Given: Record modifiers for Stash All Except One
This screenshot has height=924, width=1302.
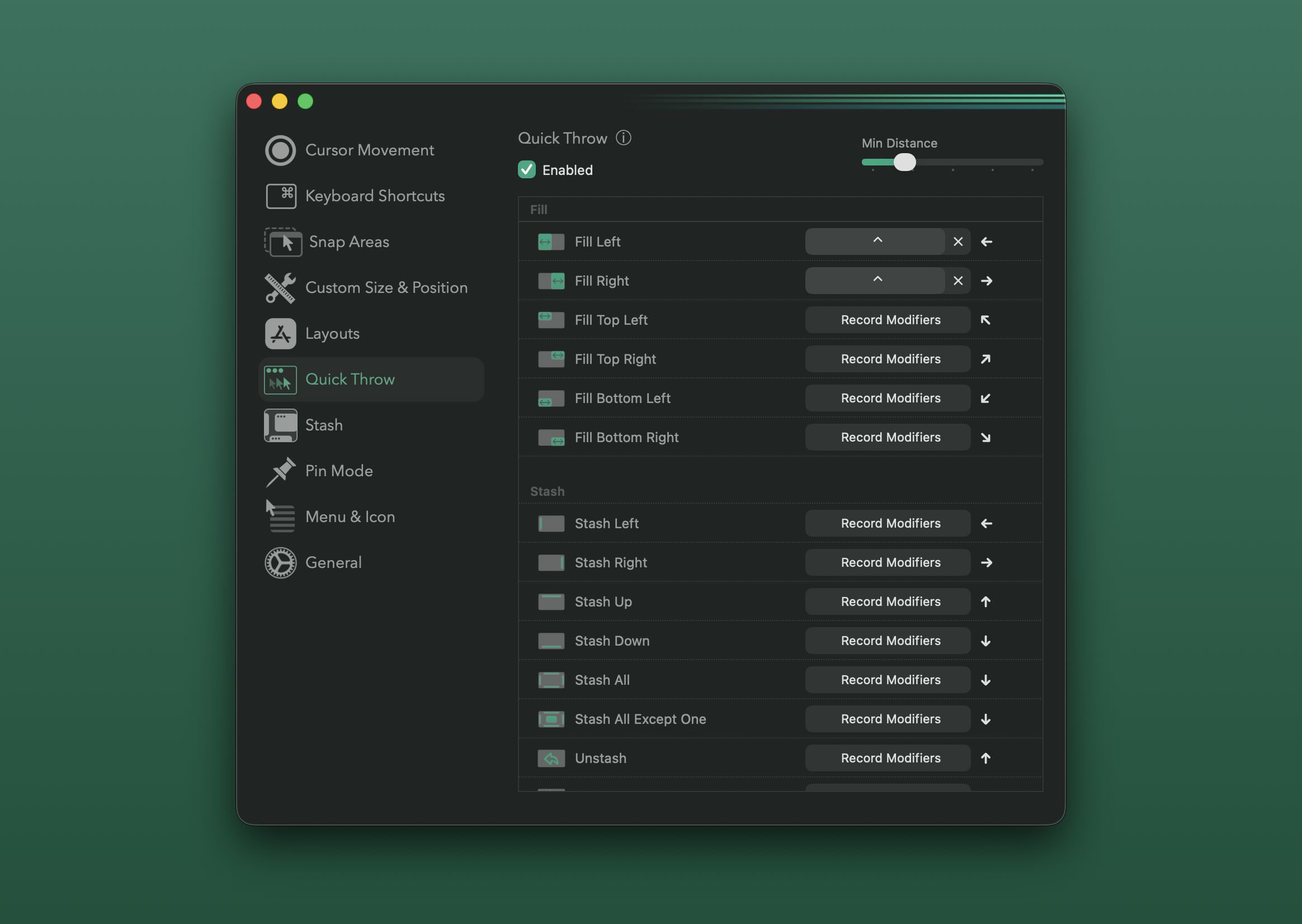Looking at the screenshot, I should tap(888, 719).
